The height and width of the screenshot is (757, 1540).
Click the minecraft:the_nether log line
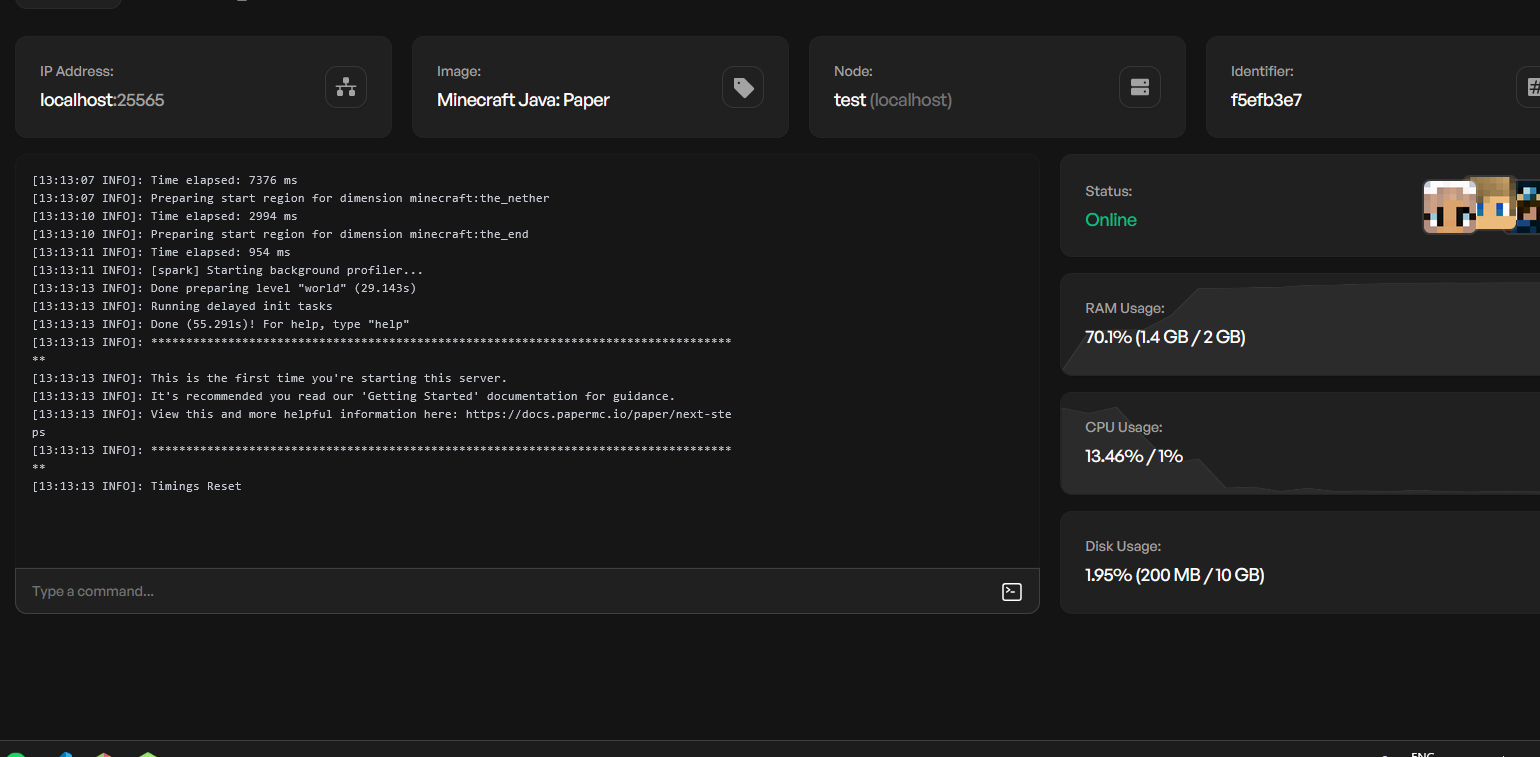pyautogui.click(x=291, y=198)
